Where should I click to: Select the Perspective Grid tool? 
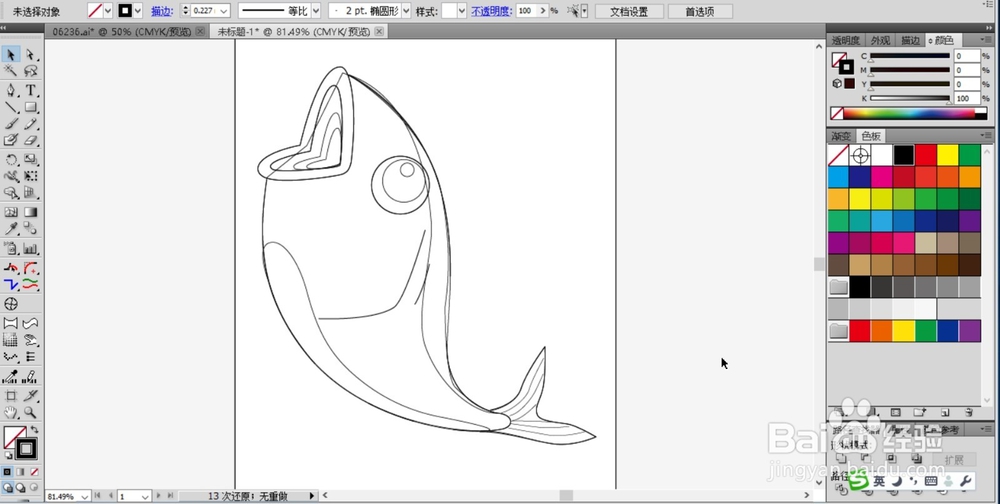point(30,192)
